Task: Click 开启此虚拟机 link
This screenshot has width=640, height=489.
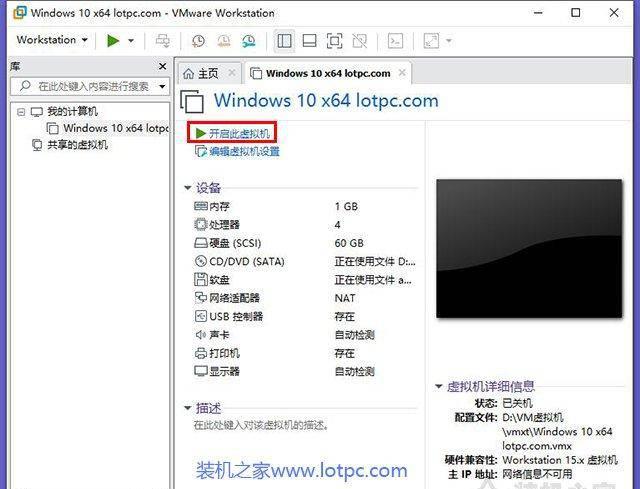Action: pyautogui.click(x=239, y=133)
